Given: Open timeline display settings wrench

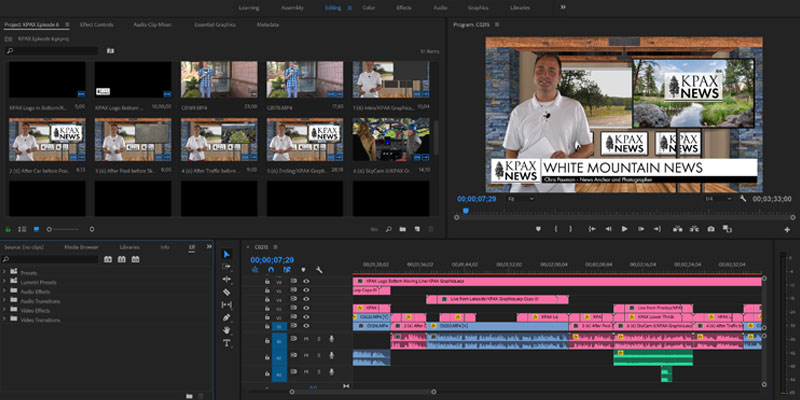Looking at the screenshot, I should click(x=319, y=270).
